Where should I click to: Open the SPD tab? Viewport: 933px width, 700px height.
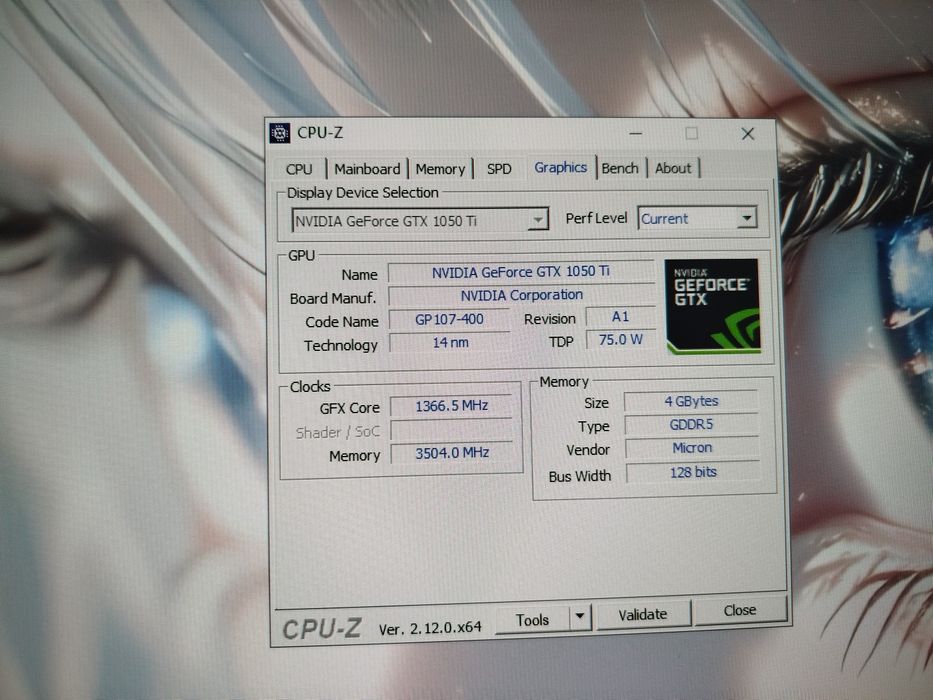pyautogui.click(x=499, y=169)
